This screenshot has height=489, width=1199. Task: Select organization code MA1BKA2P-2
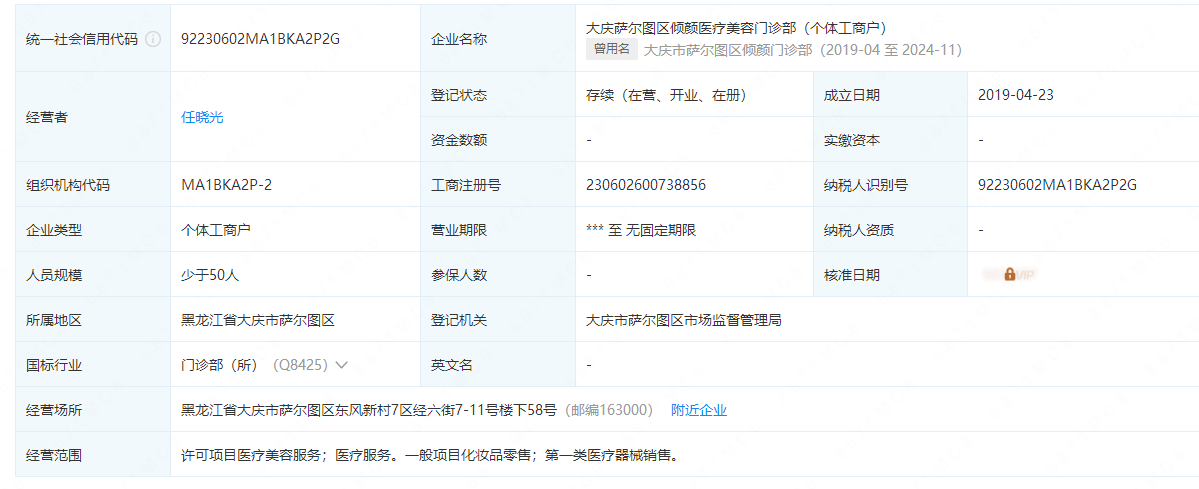[227, 185]
